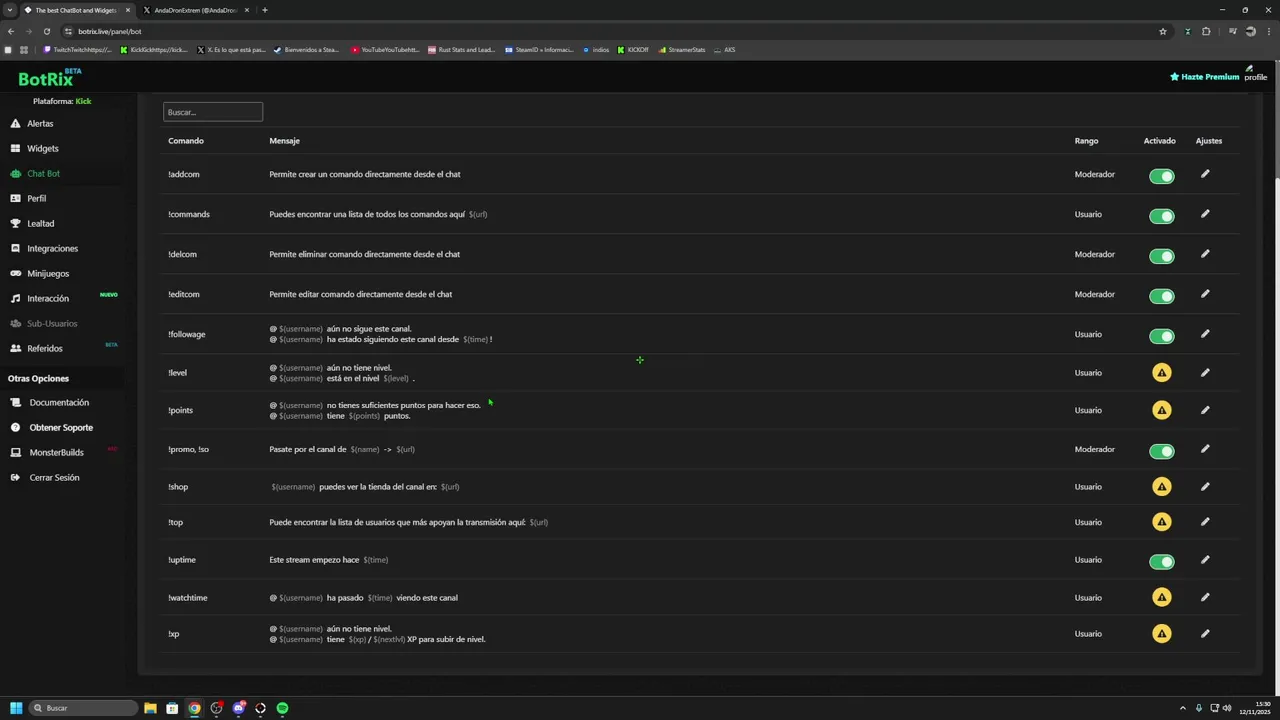Turn off the !followage toggle
The width and height of the screenshot is (1280, 720).
click(x=1161, y=336)
